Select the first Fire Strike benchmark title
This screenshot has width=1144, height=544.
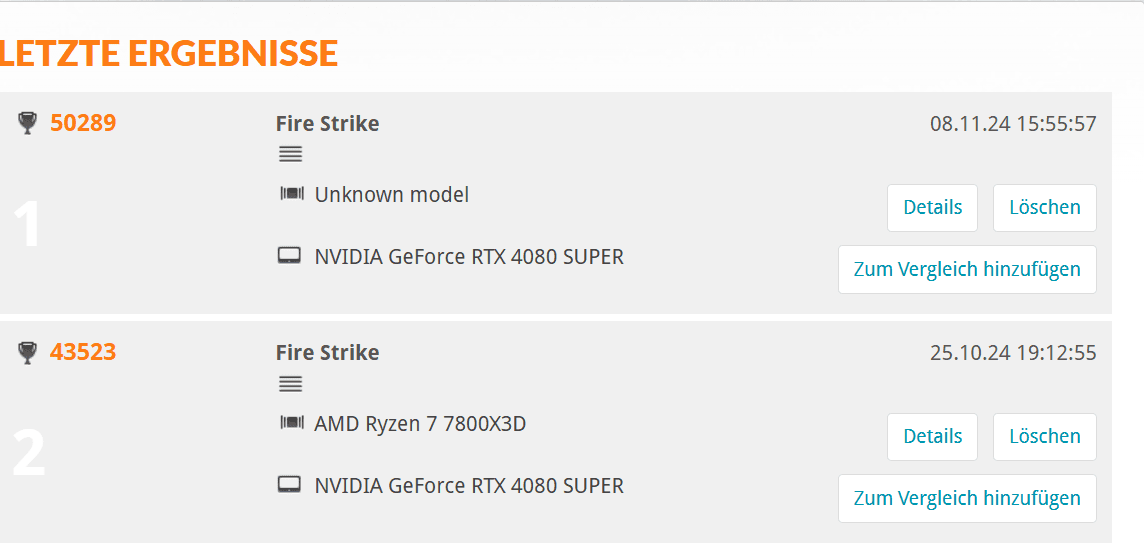pos(327,124)
